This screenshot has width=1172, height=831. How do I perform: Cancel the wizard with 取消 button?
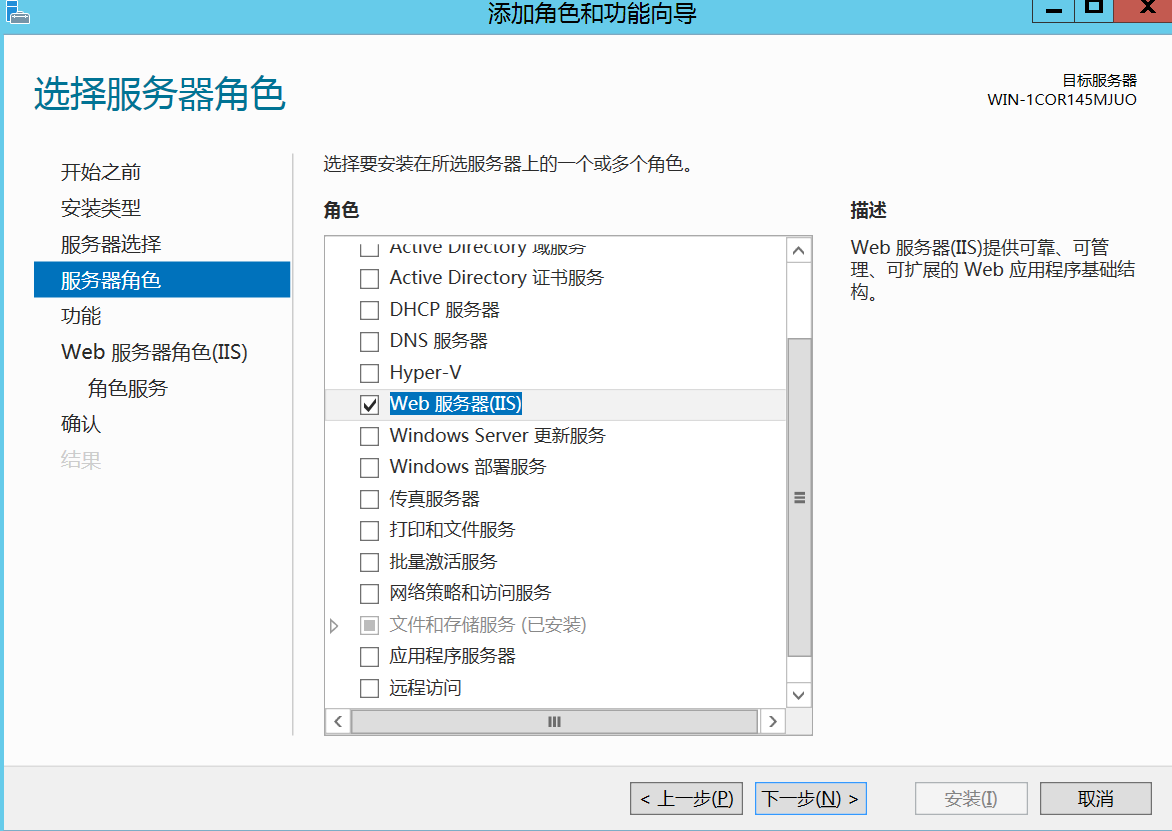tap(1096, 799)
